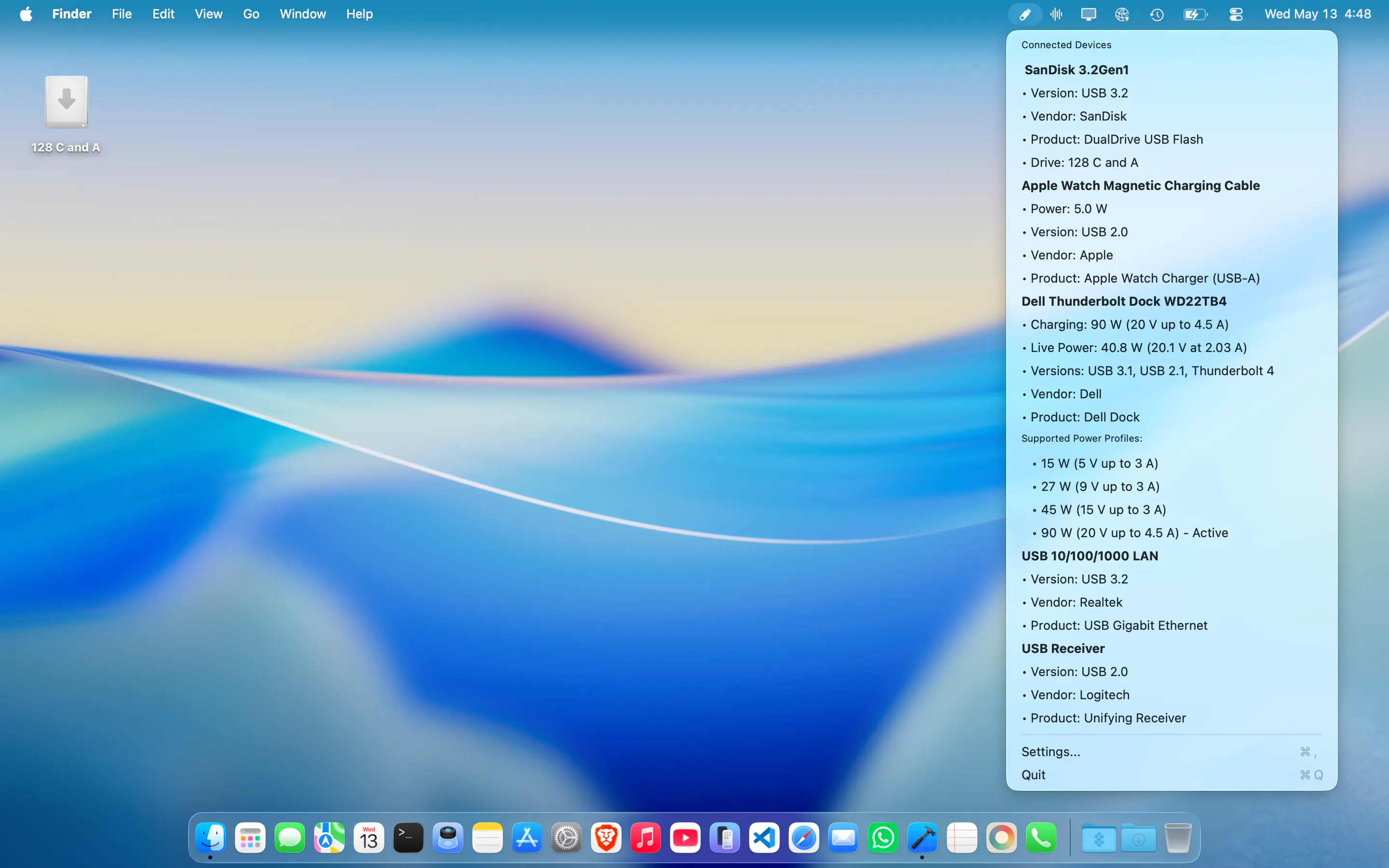This screenshot has height=868, width=1389.
Task: Click the 'Drive: 128 C and A' row
Action: pyautogui.click(x=1171, y=163)
